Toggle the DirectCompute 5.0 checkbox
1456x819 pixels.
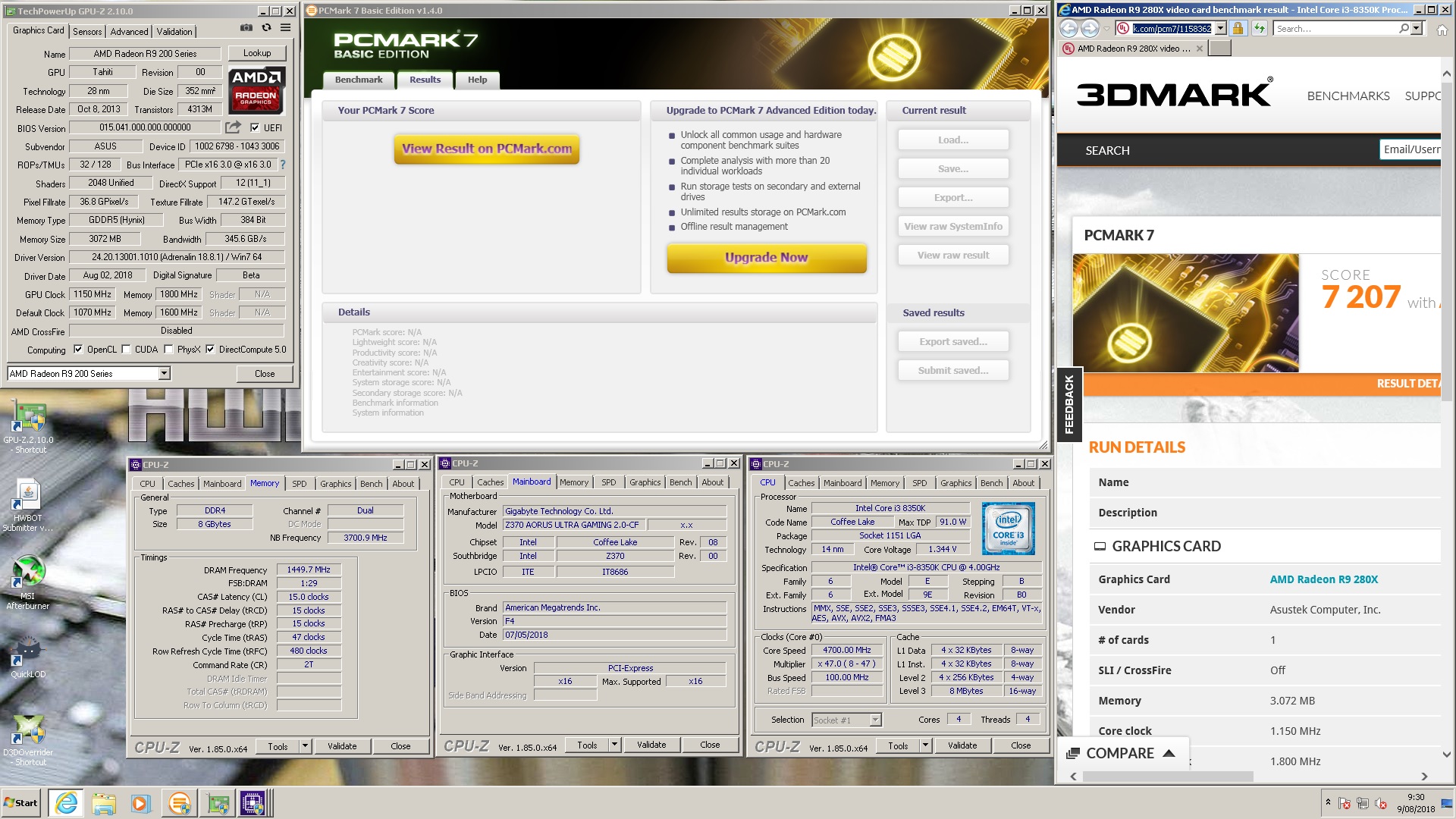[x=210, y=350]
